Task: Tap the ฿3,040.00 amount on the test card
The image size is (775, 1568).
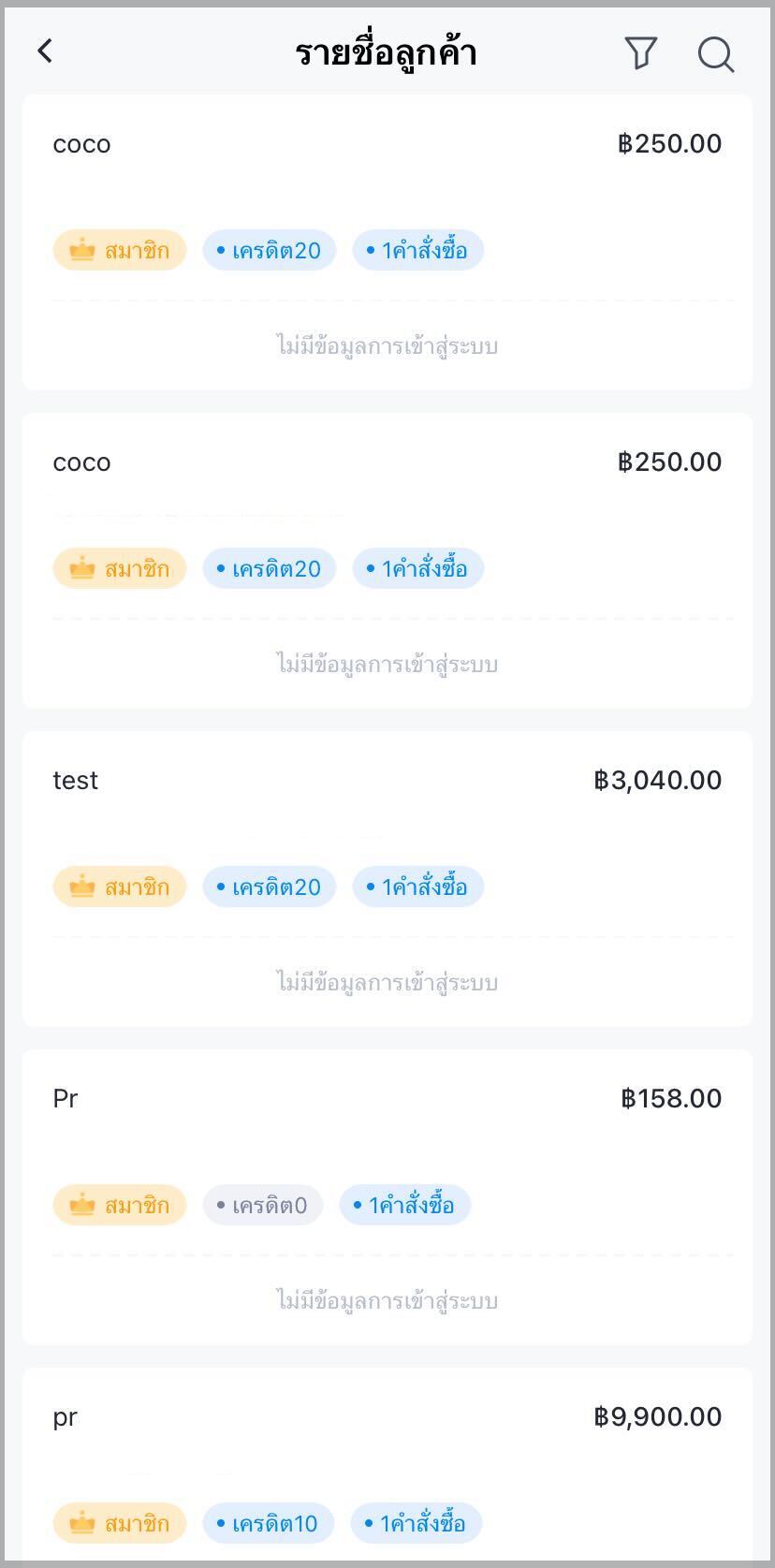Action: tap(657, 779)
